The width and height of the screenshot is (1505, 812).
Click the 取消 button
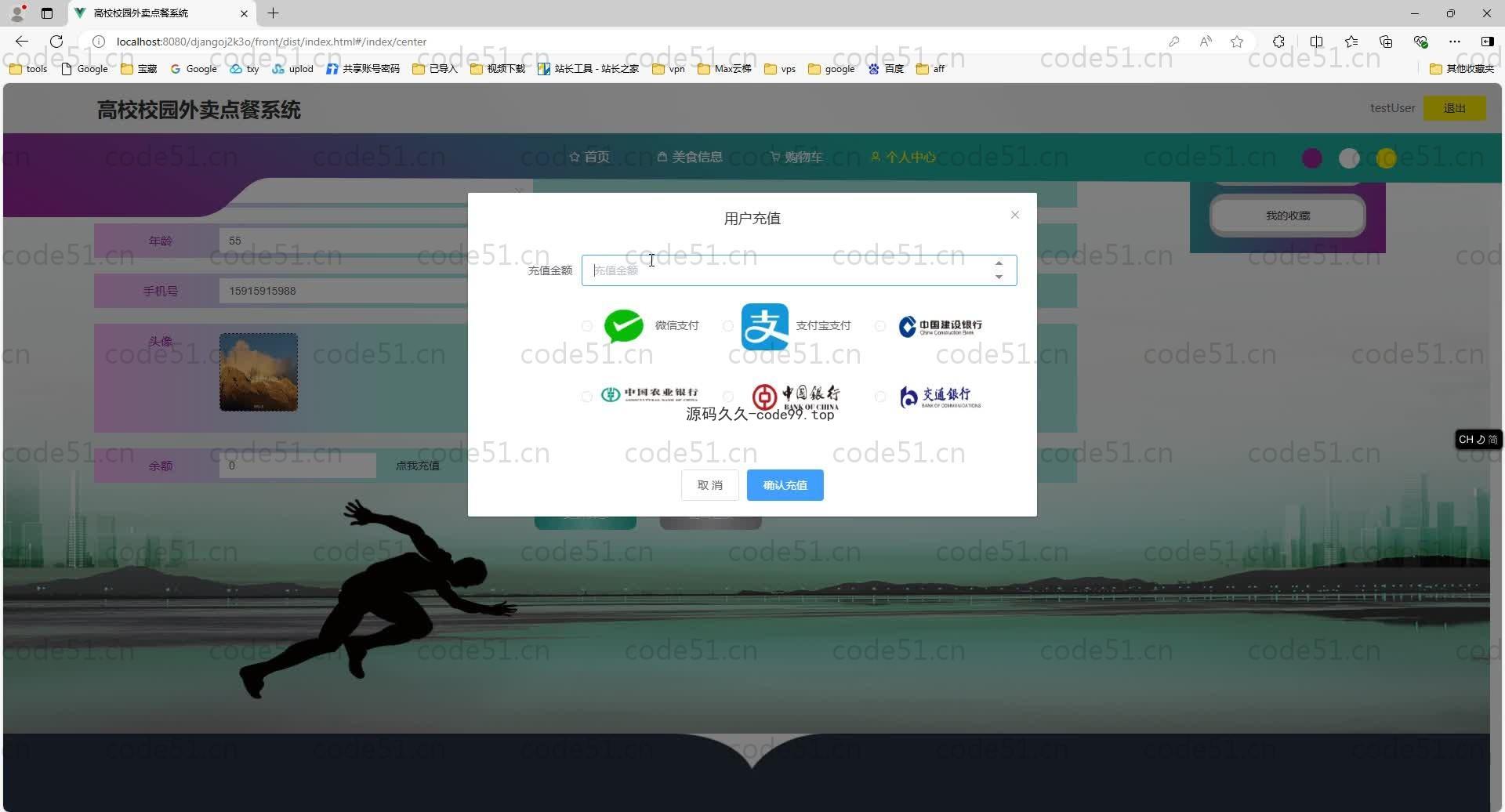click(x=710, y=485)
